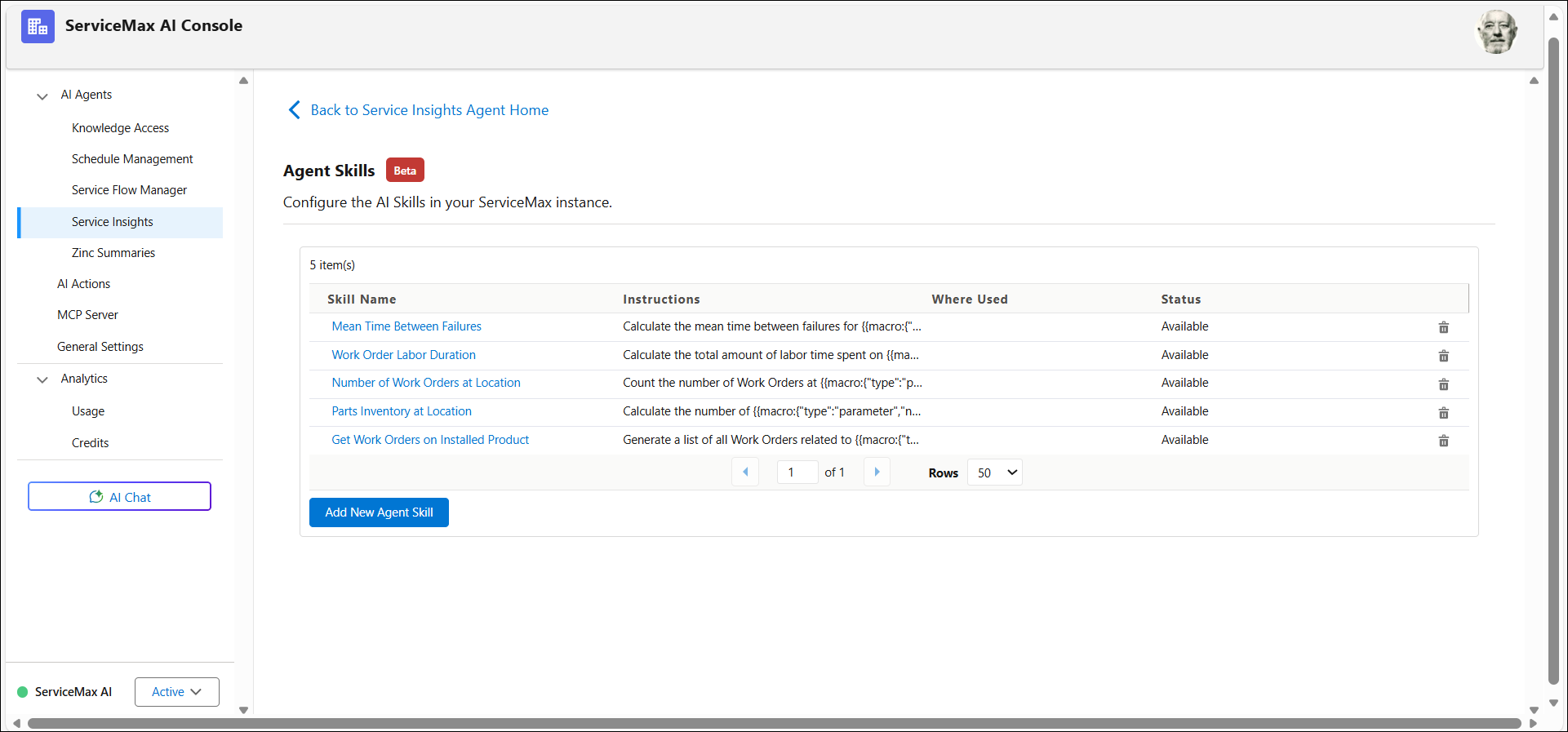Open Usage analytics page
Screen dimensions: 1568x732
pos(87,411)
